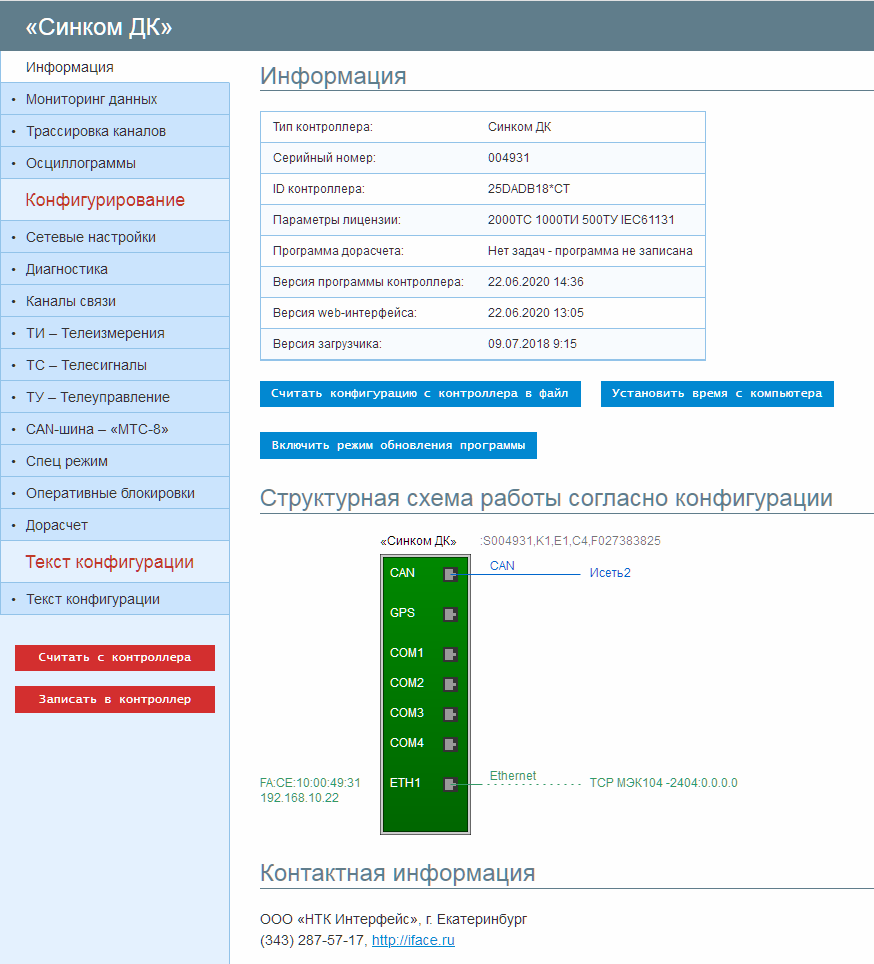Click the COM4 port connector icon
The height and width of the screenshot is (964, 874).
(x=450, y=744)
